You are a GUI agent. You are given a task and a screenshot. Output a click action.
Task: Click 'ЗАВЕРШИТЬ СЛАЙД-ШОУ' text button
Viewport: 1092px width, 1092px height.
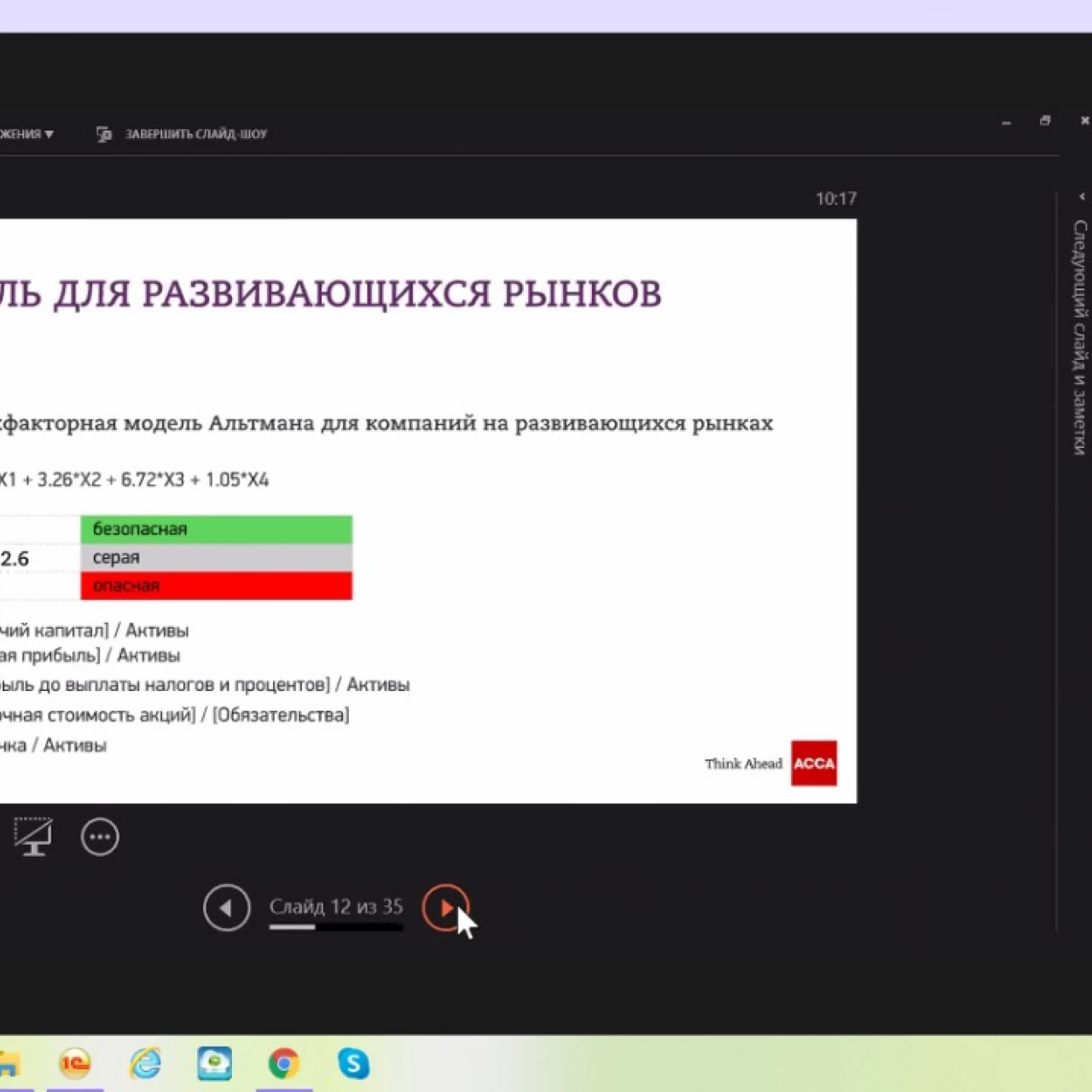(x=196, y=134)
